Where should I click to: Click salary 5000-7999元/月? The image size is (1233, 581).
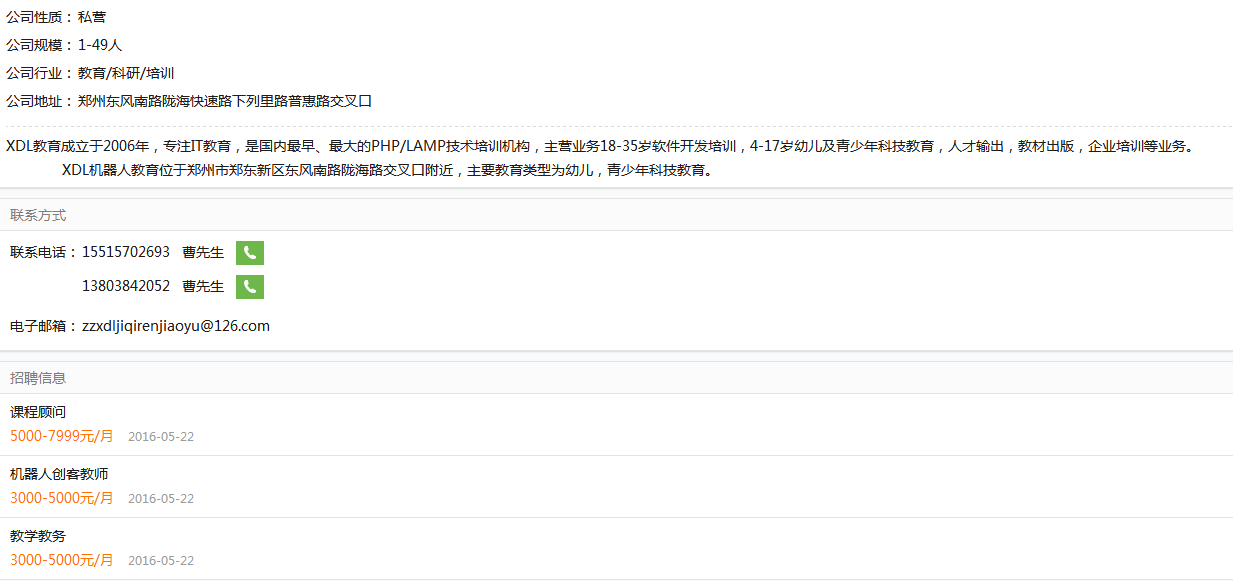point(62,436)
